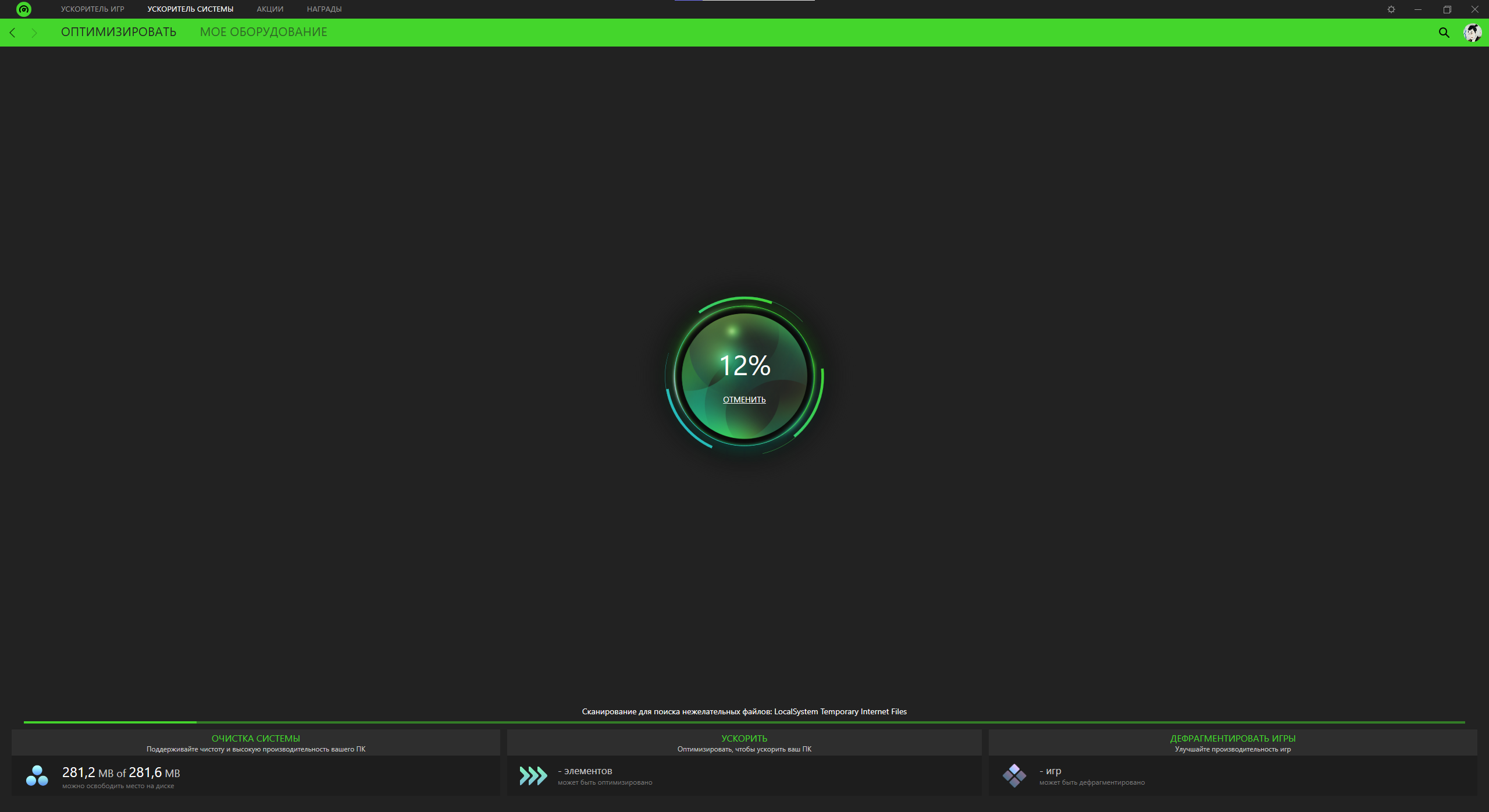Open the ДЕФРАГМЕНТИРОВАТЬ ИГРЫ panel header
The width and height of the screenshot is (1489, 812).
click(1232, 739)
